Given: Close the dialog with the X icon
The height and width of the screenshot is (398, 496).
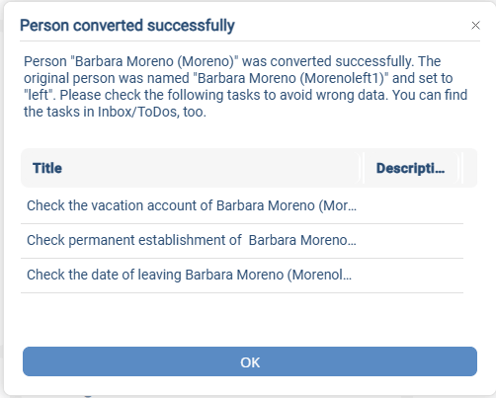Looking at the screenshot, I should [x=475, y=26].
